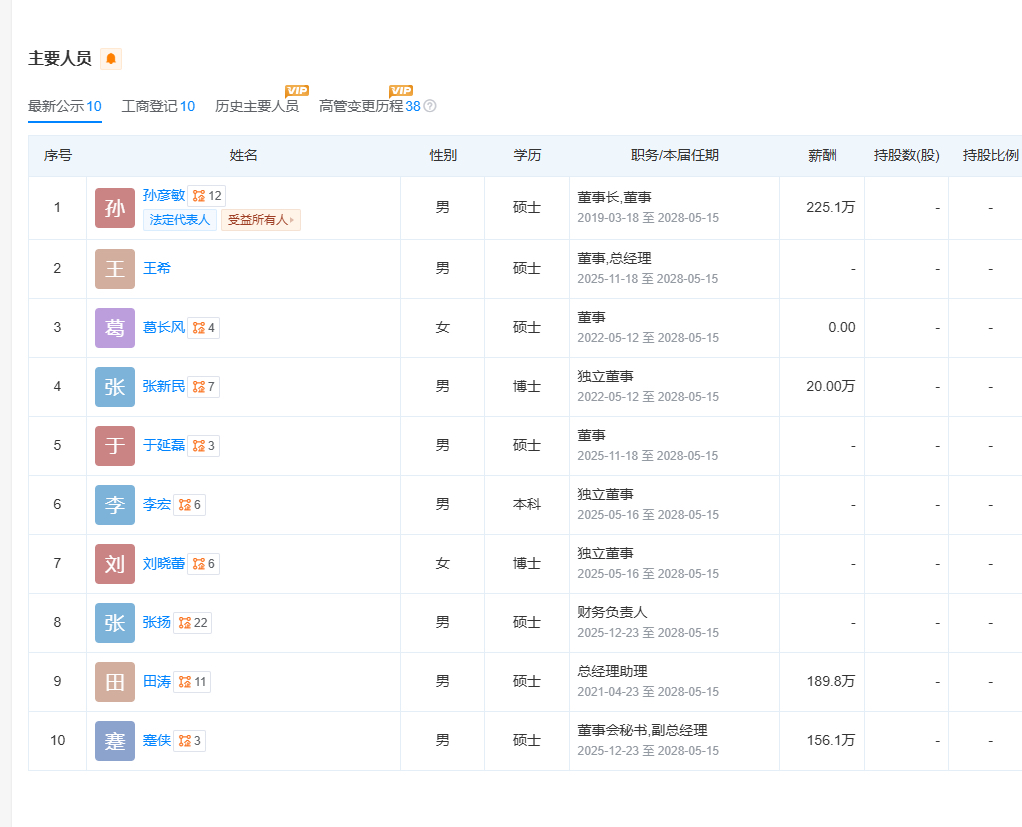The image size is (1022, 827).
Task: Click the 法定代表人 tag
Action: click(x=179, y=220)
